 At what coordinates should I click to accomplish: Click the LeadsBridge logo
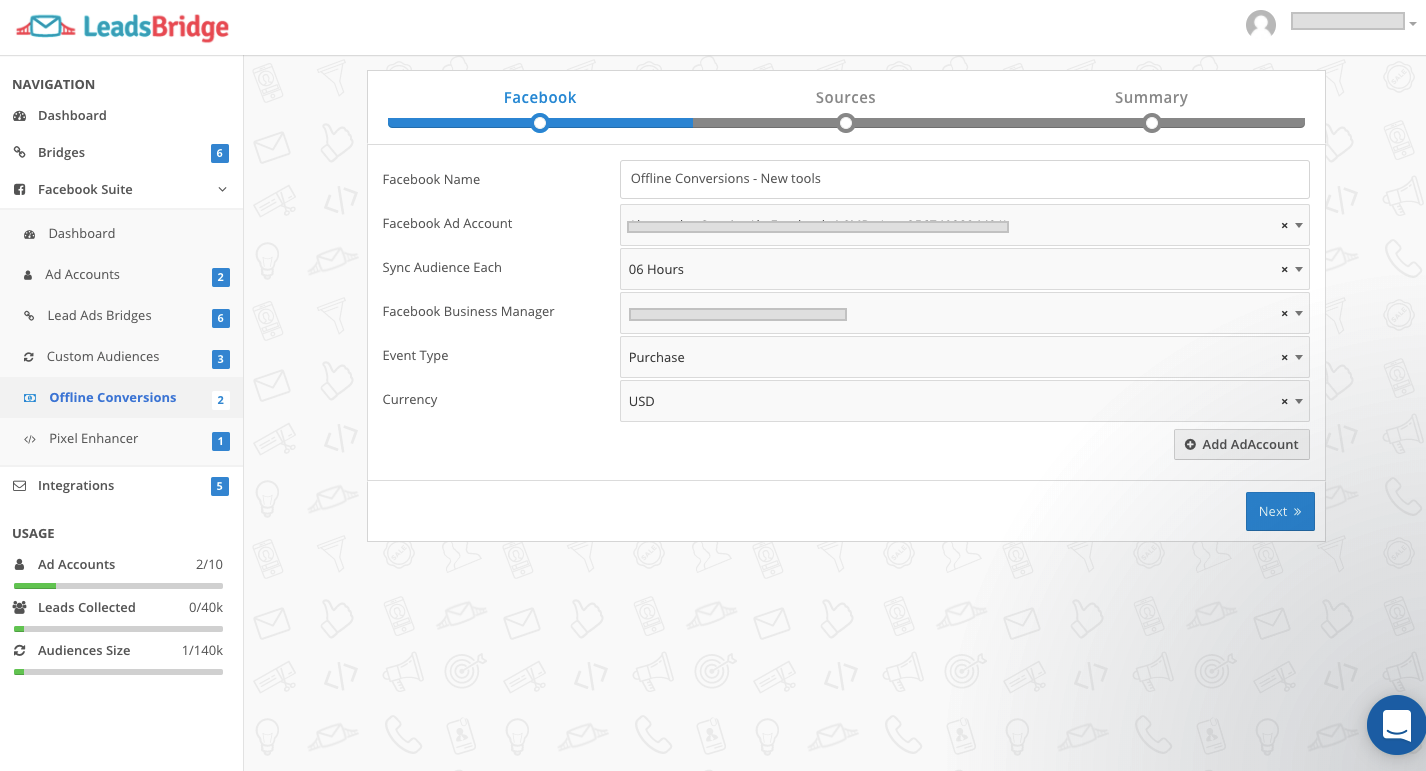pos(123,27)
